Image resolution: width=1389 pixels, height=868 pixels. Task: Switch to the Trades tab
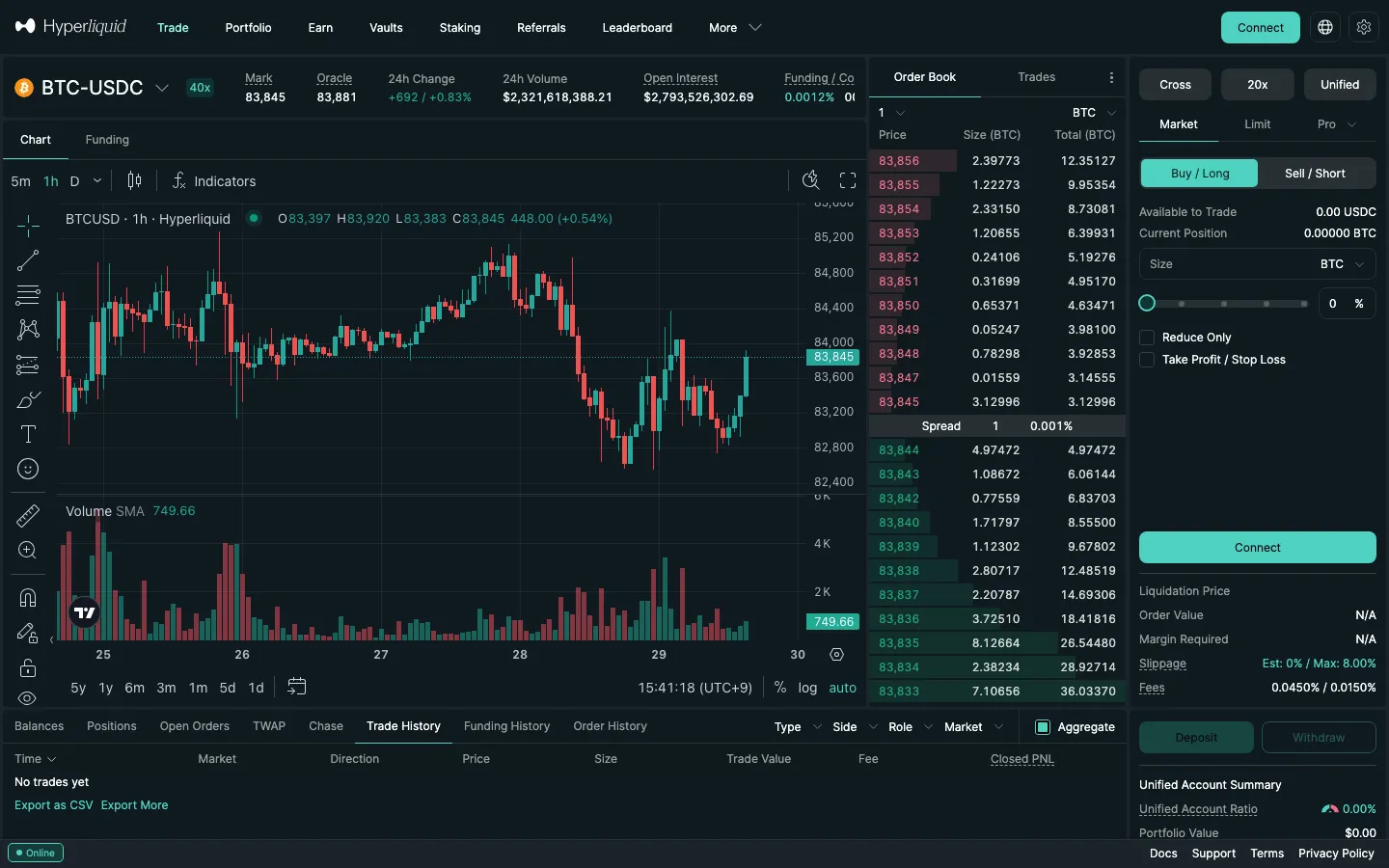[1036, 77]
